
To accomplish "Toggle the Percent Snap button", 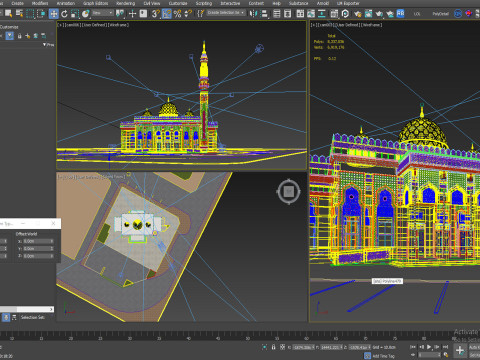I will (177, 14).
